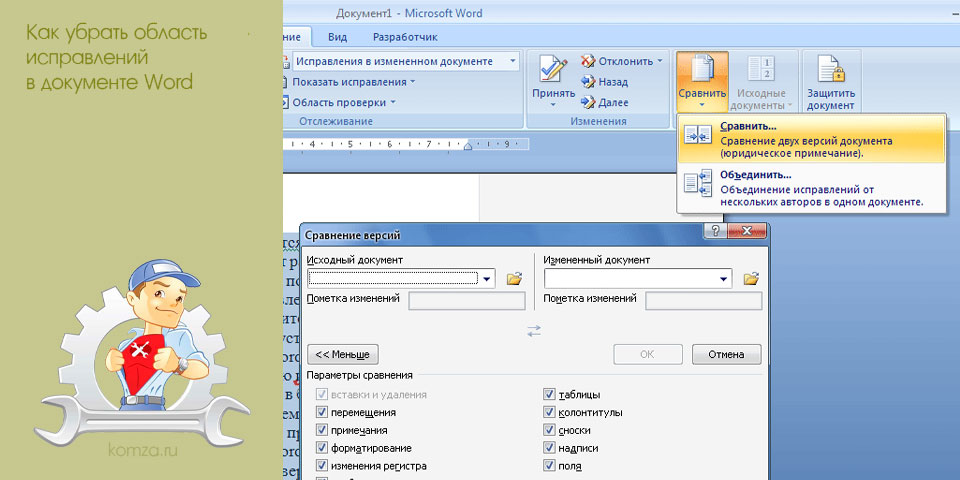
Task: Go to previous change with Назад
Action: point(588,81)
